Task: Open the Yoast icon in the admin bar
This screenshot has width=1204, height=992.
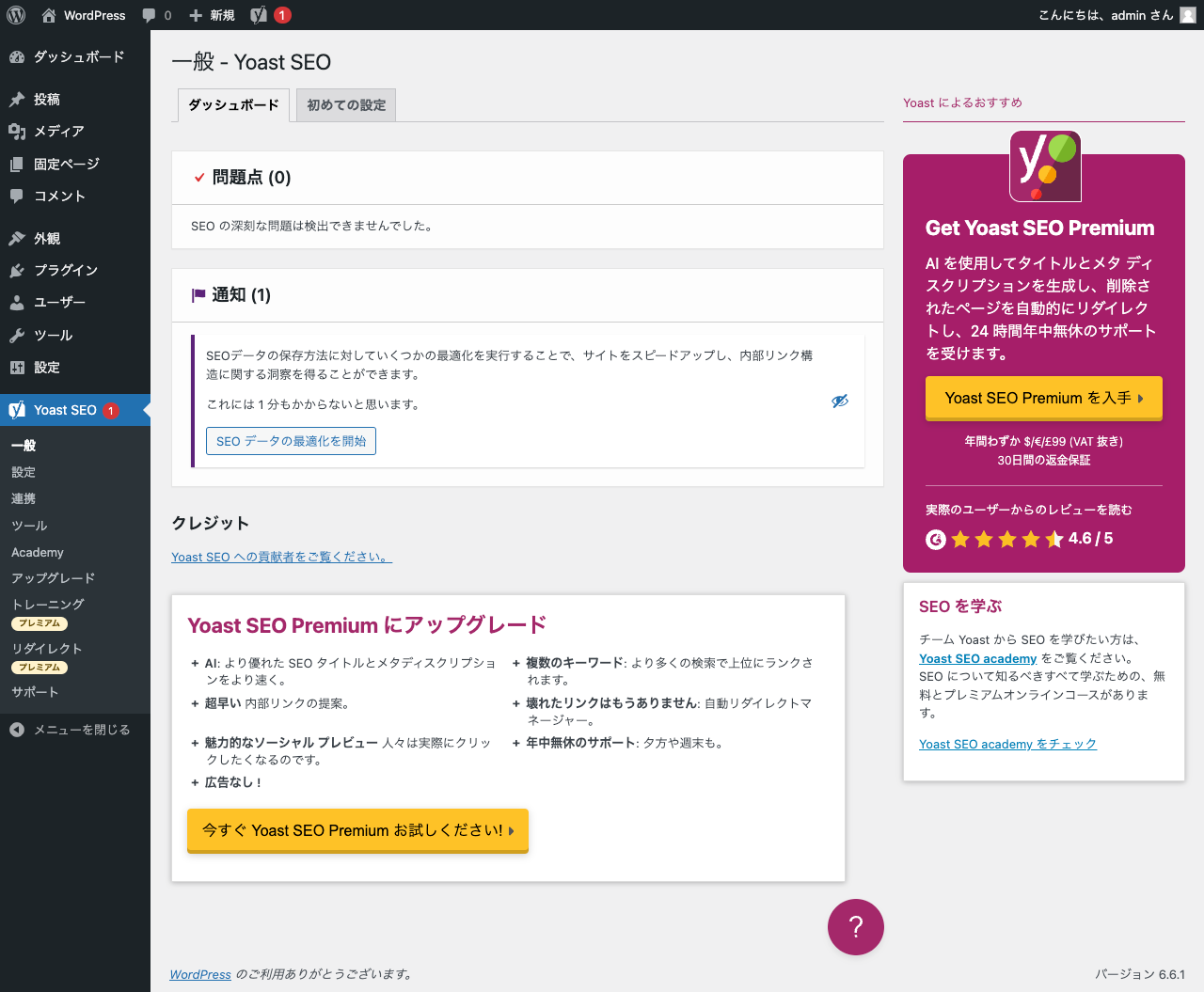Action: 259,15
